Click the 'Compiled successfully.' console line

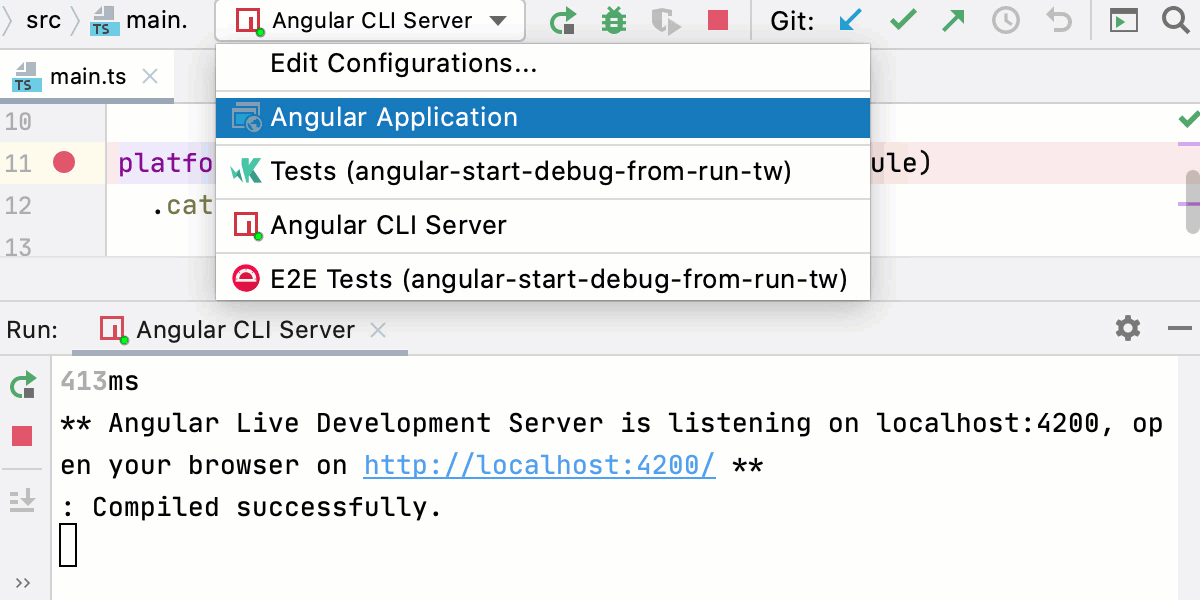[251, 508]
